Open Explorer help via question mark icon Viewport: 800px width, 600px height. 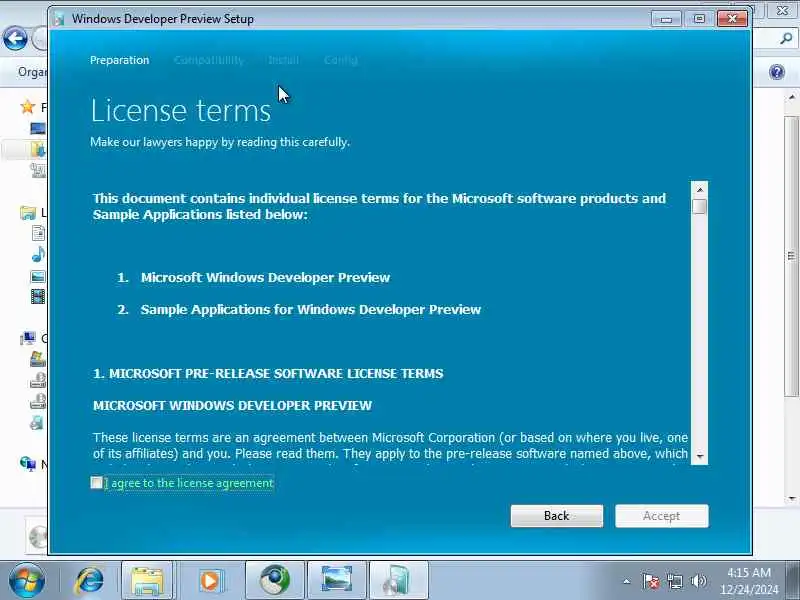777,72
